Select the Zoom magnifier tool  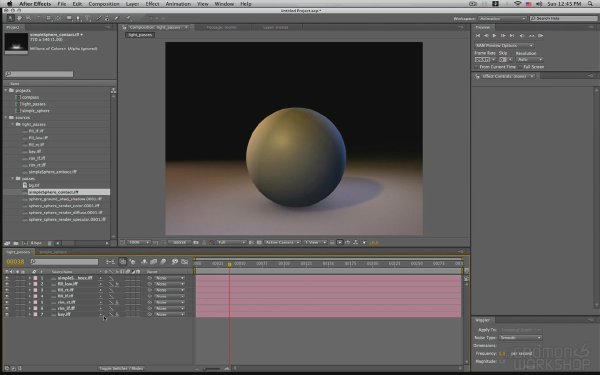[28, 18]
